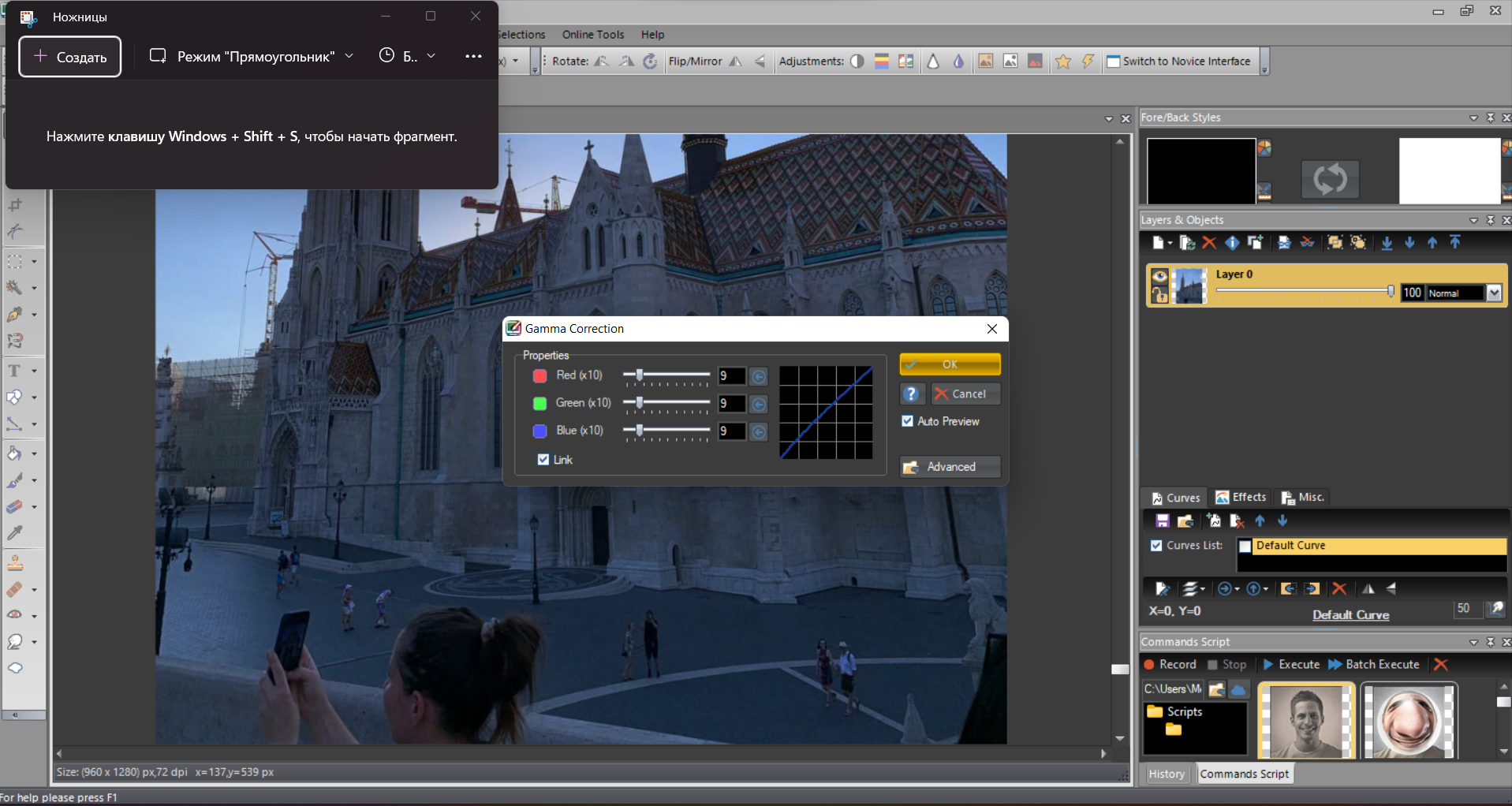
Task: Open Layers & Objects panel menu arrow
Action: coord(1473,220)
